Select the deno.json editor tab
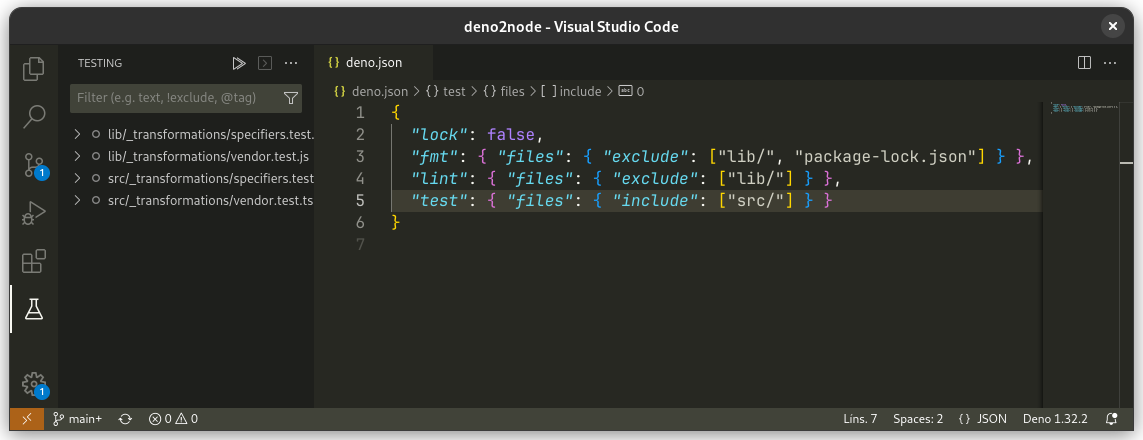The image size is (1143, 440). (373, 63)
